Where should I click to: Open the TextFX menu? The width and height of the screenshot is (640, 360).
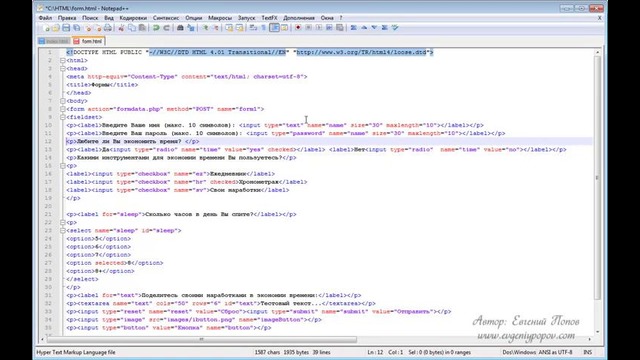[x=269, y=18]
